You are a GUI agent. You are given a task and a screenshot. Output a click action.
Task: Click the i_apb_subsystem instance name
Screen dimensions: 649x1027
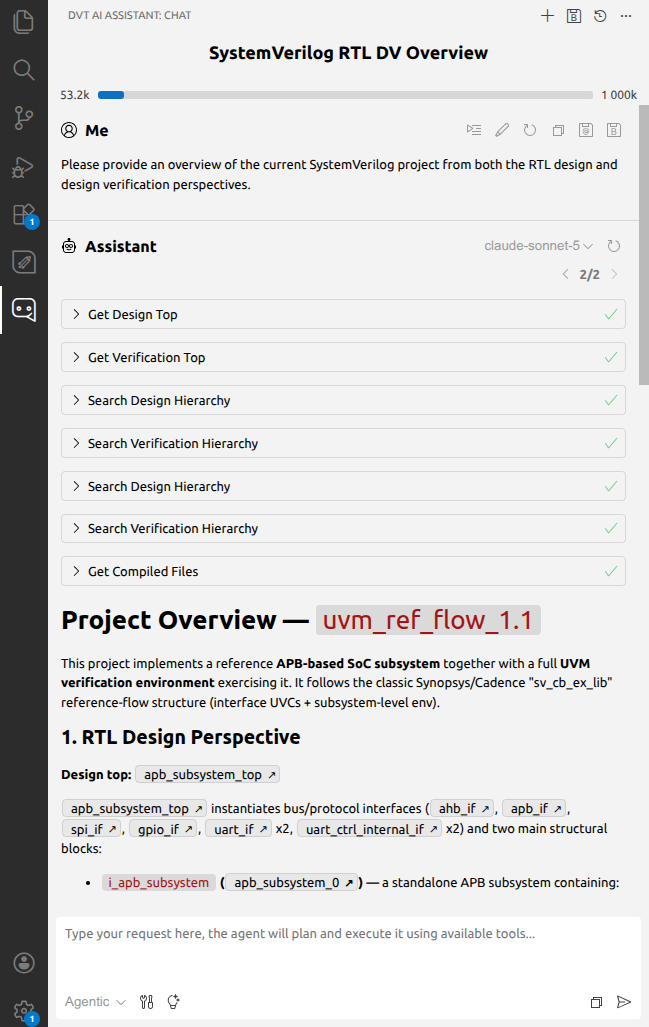[158, 883]
